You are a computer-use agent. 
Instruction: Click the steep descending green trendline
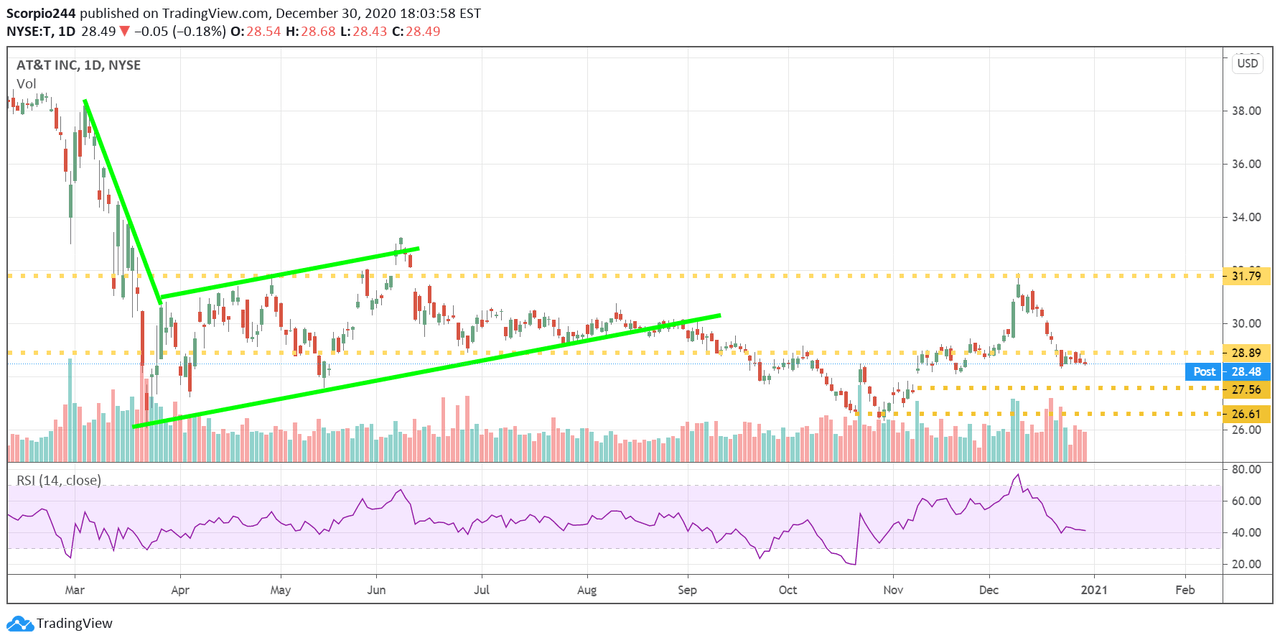pyautogui.click(x=122, y=199)
